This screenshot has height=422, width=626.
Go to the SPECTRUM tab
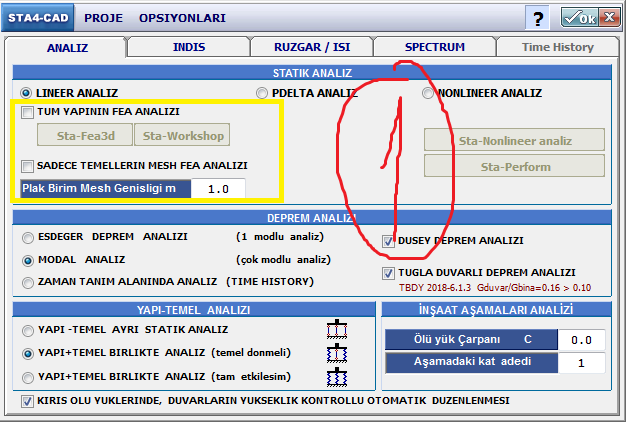pyautogui.click(x=434, y=47)
